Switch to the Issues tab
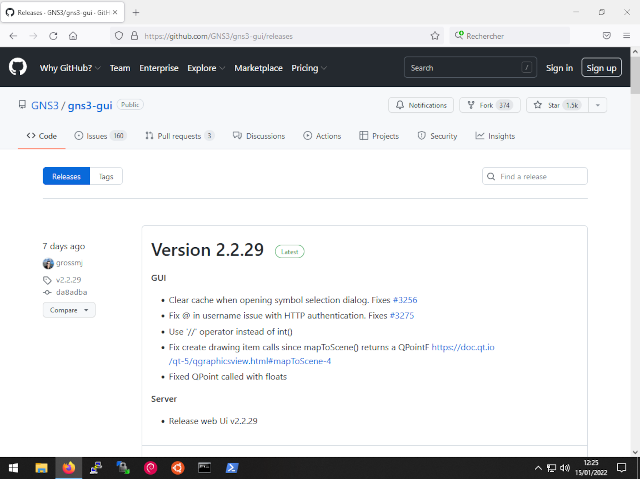Image resolution: width=640 pixels, height=479 pixels. [100, 136]
